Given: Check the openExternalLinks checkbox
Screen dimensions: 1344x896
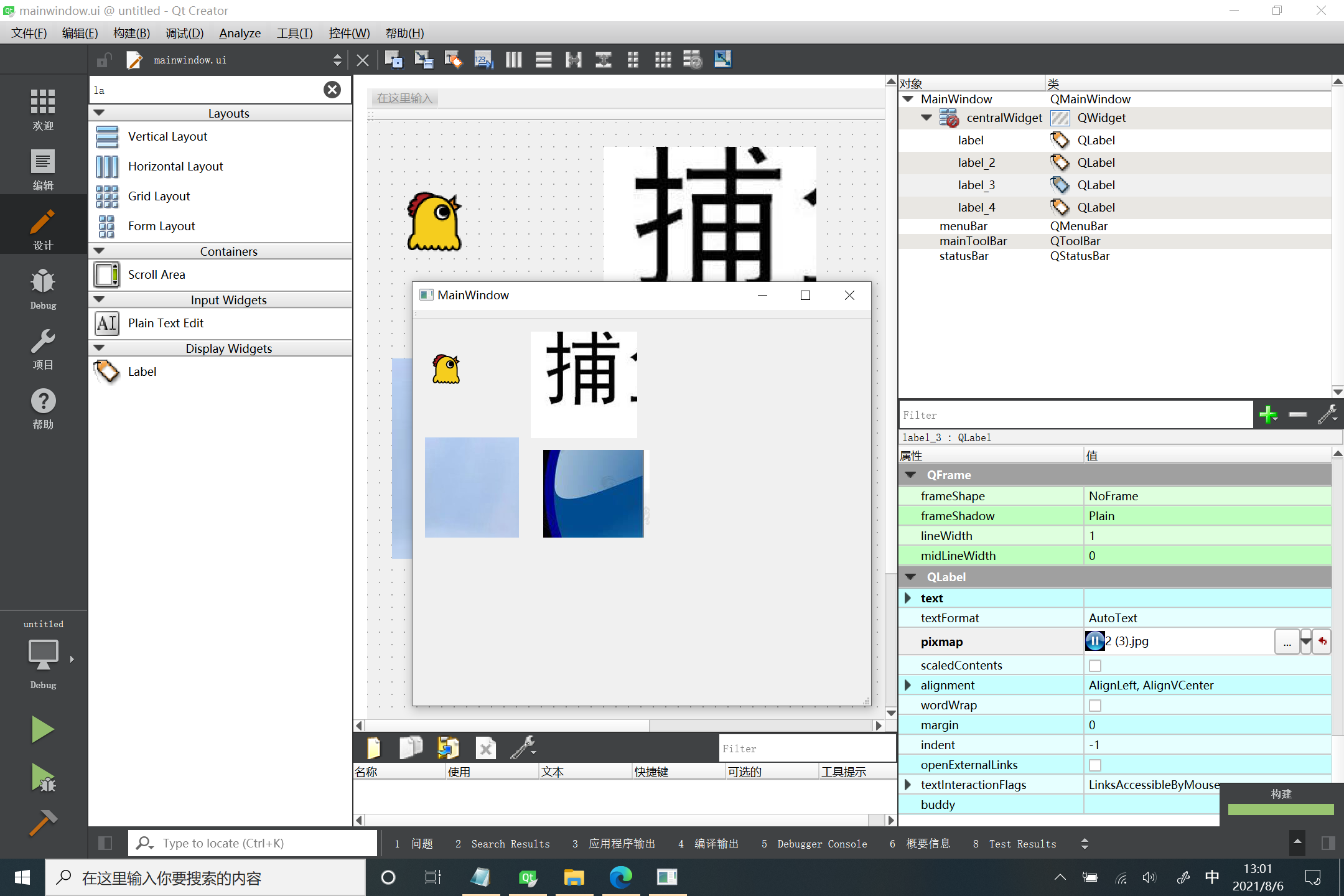Looking at the screenshot, I should (x=1095, y=765).
